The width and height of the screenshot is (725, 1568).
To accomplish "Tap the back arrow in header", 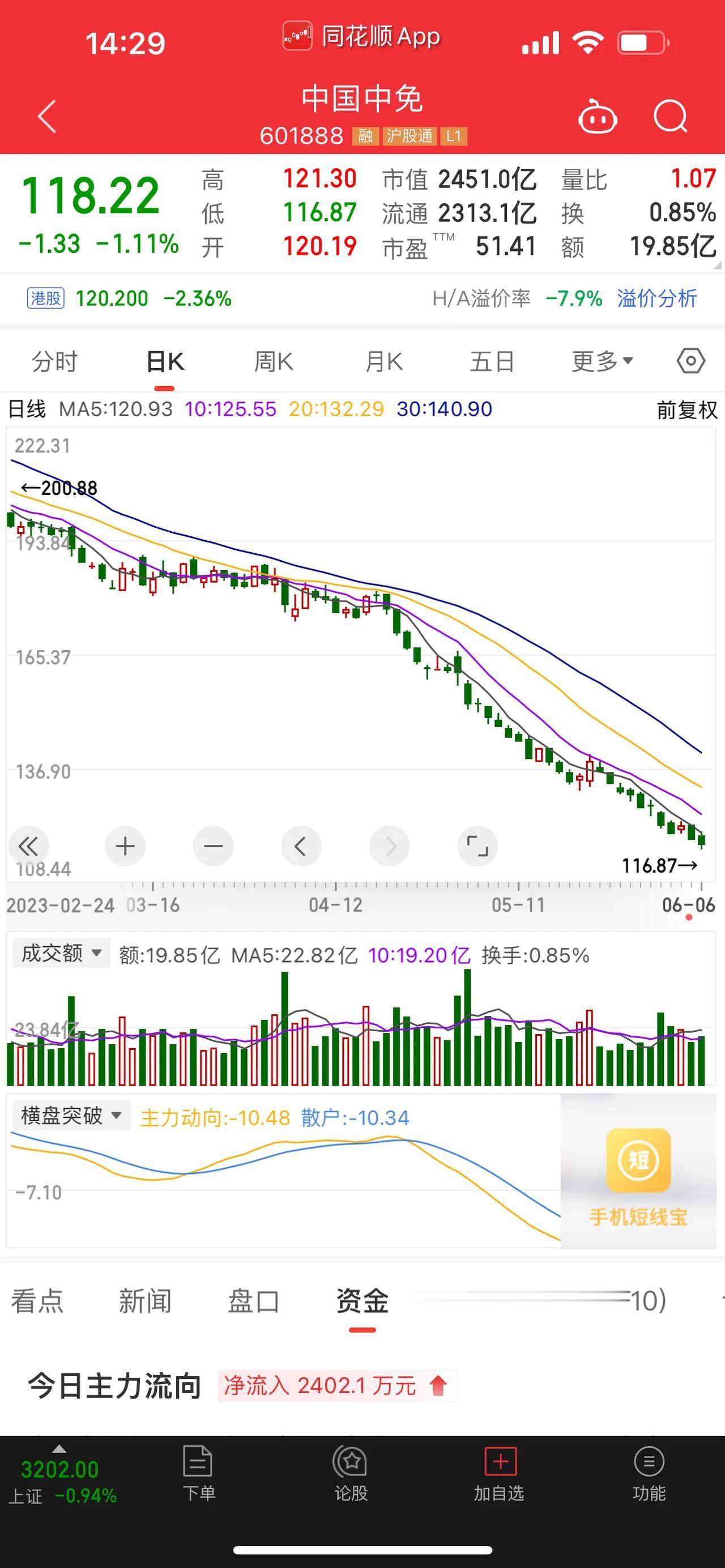I will click(x=47, y=116).
